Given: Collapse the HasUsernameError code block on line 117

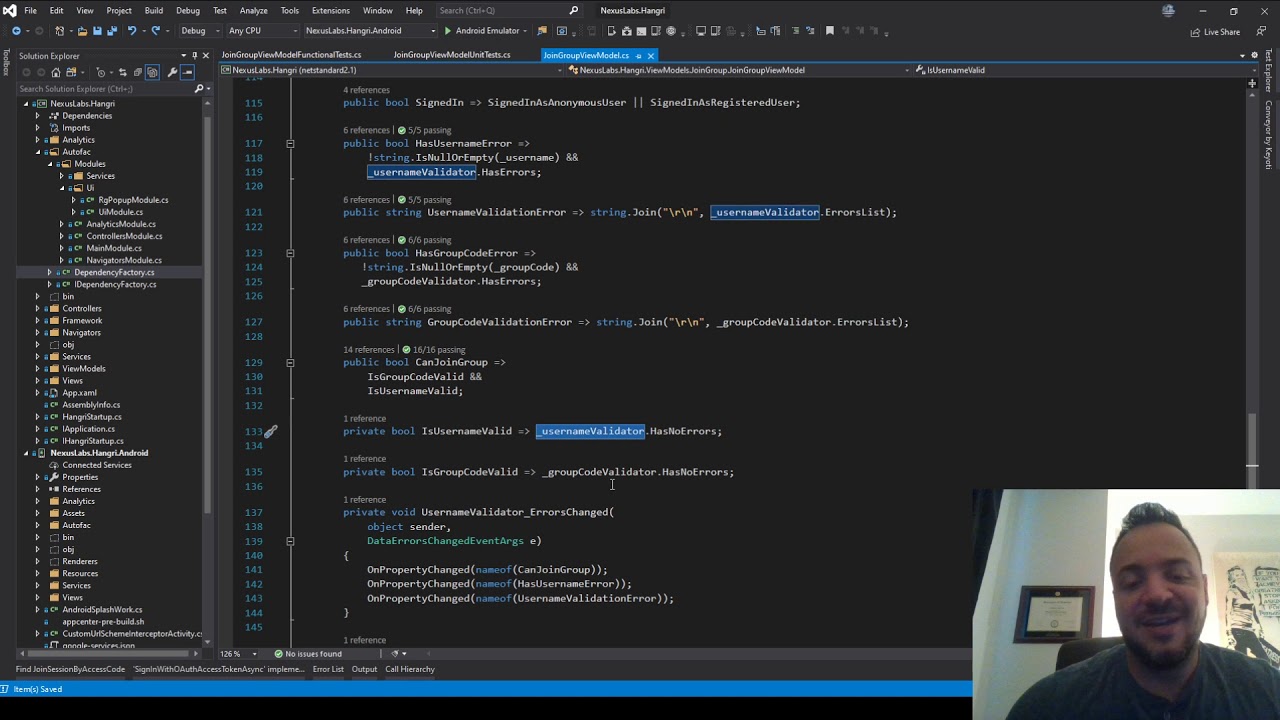Looking at the screenshot, I should point(290,144).
